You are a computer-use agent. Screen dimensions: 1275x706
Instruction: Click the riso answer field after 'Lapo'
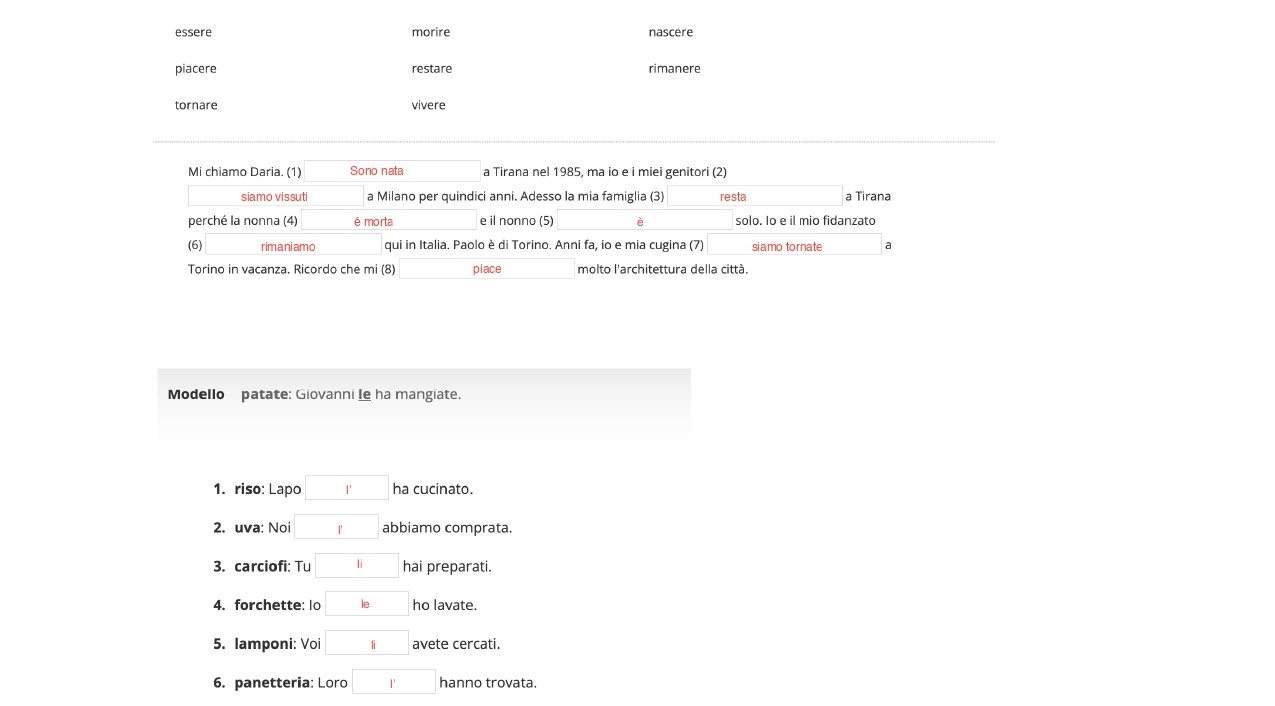click(347, 489)
